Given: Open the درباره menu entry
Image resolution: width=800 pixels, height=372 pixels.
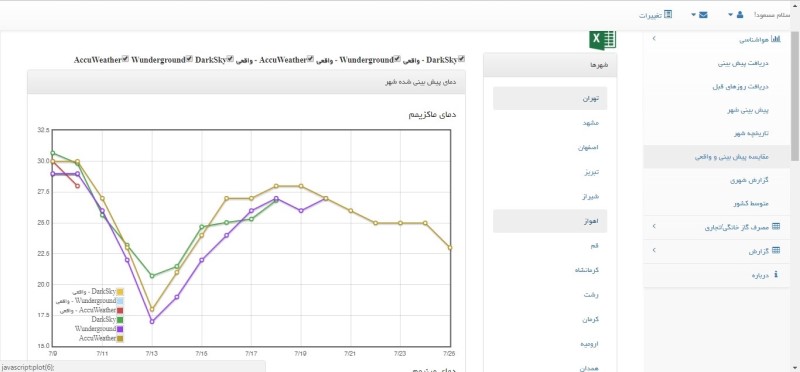Looking at the screenshot, I should pos(760,275).
